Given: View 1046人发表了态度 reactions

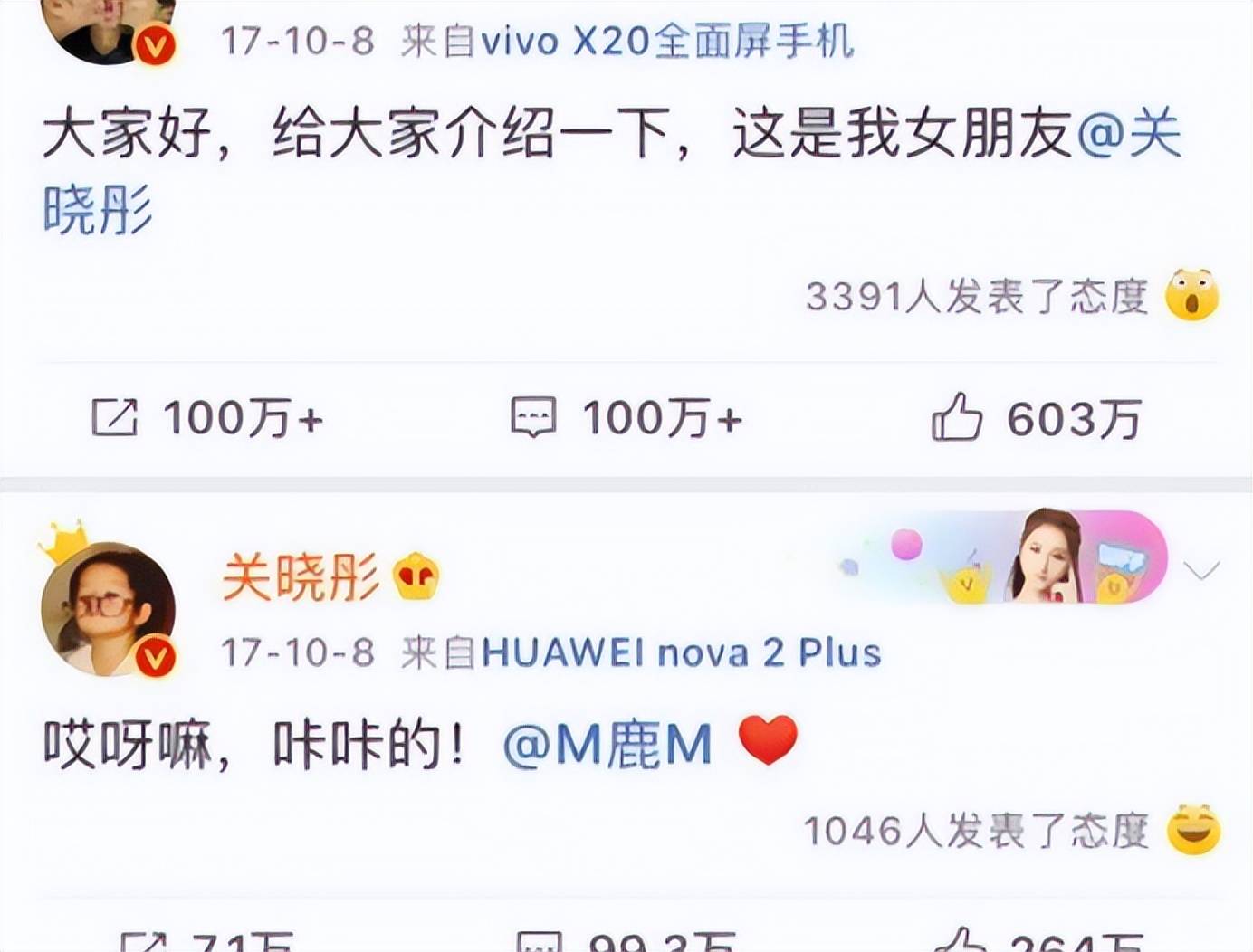Looking at the screenshot, I should click(x=976, y=830).
